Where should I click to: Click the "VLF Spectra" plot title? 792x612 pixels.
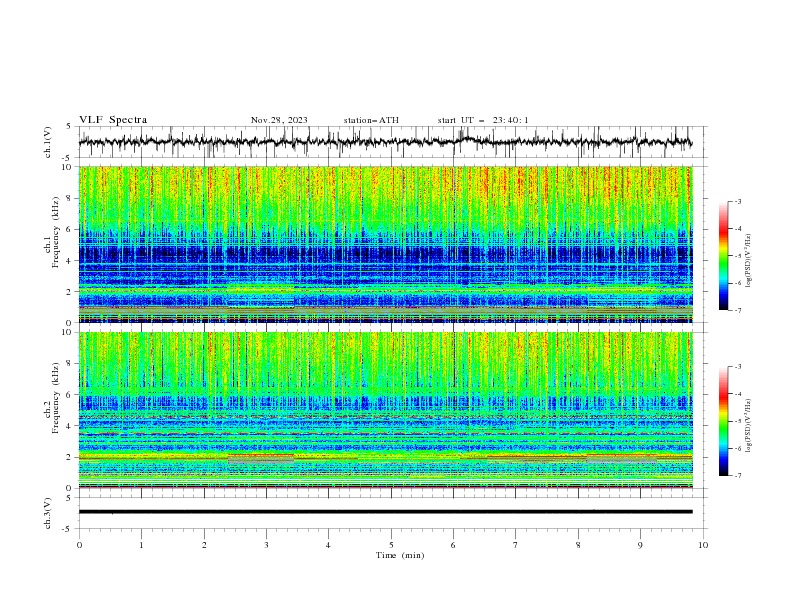(x=113, y=120)
